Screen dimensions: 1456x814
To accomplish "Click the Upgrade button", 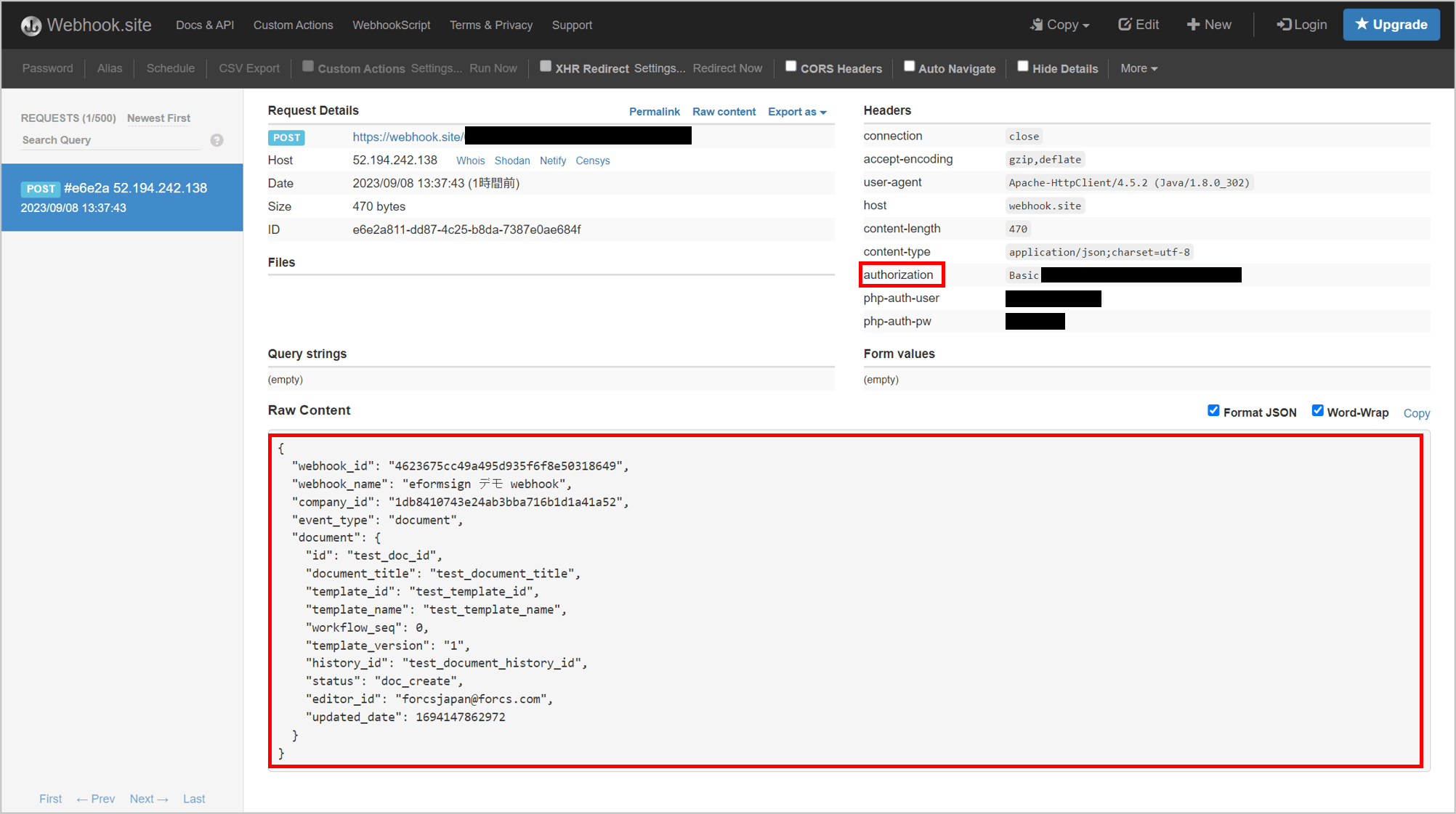I will [x=1391, y=25].
